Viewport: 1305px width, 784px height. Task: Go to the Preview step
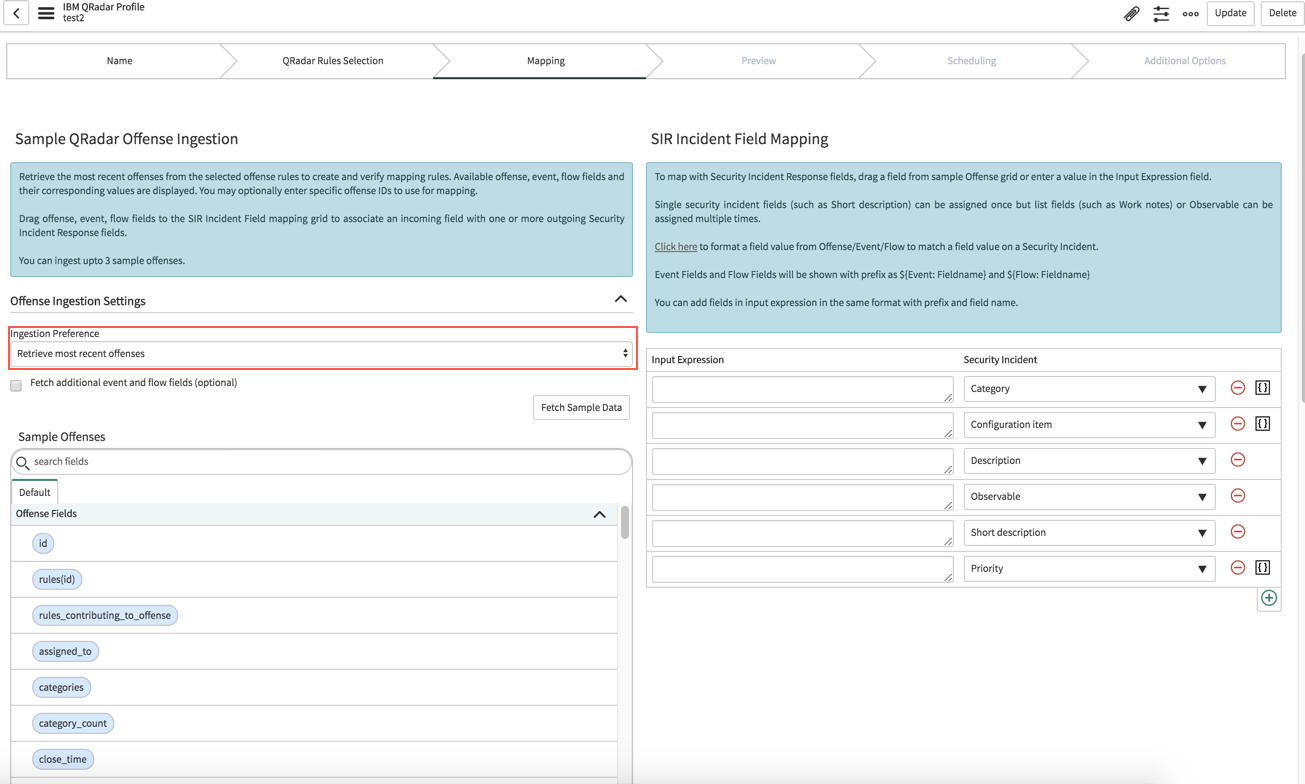pyautogui.click(x=758, y=61)
